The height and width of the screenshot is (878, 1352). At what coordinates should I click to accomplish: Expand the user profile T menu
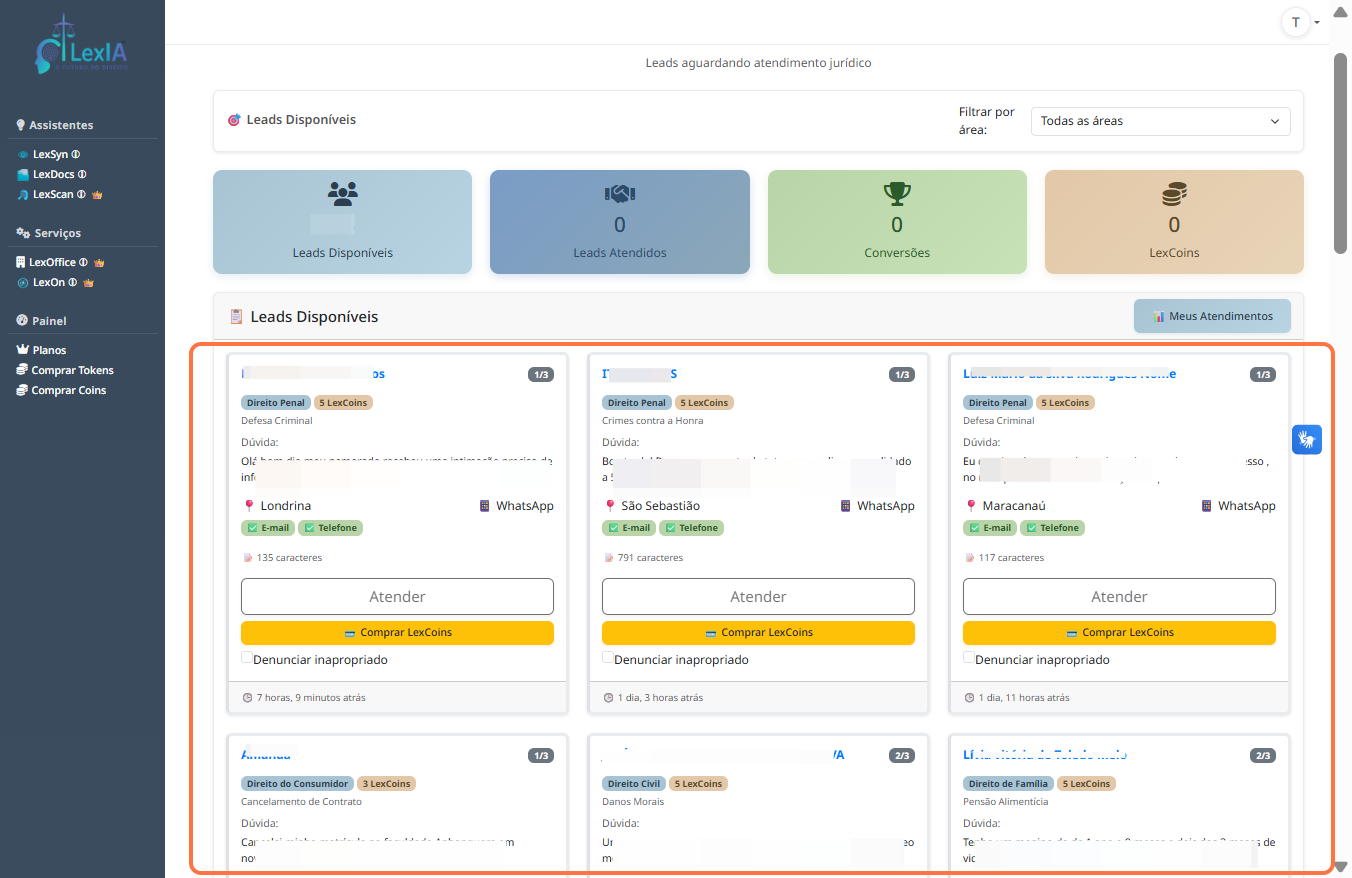point(1300,22)
